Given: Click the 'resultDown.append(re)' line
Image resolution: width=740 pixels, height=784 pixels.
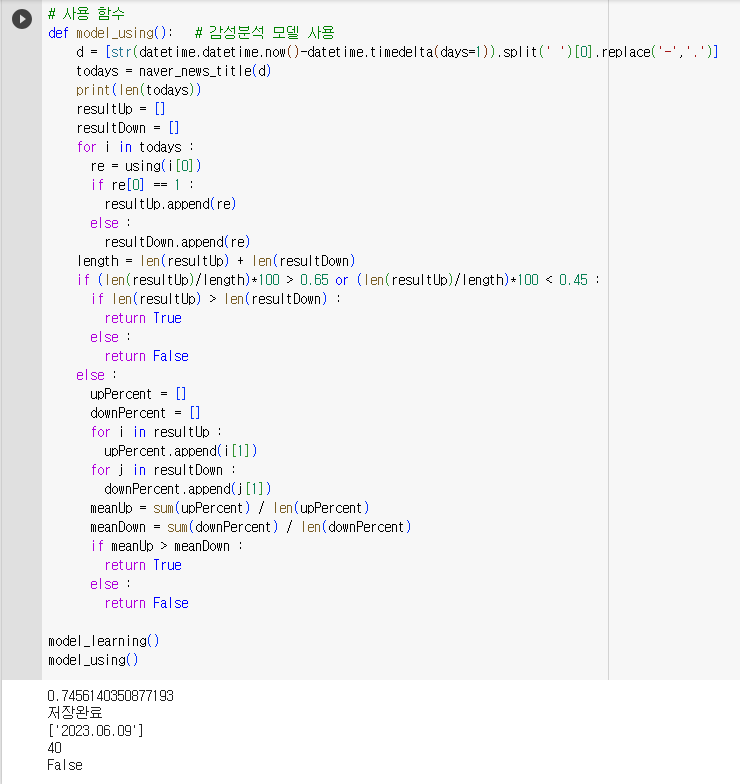Looking at the screenshot, I should (x=177, y=242).
